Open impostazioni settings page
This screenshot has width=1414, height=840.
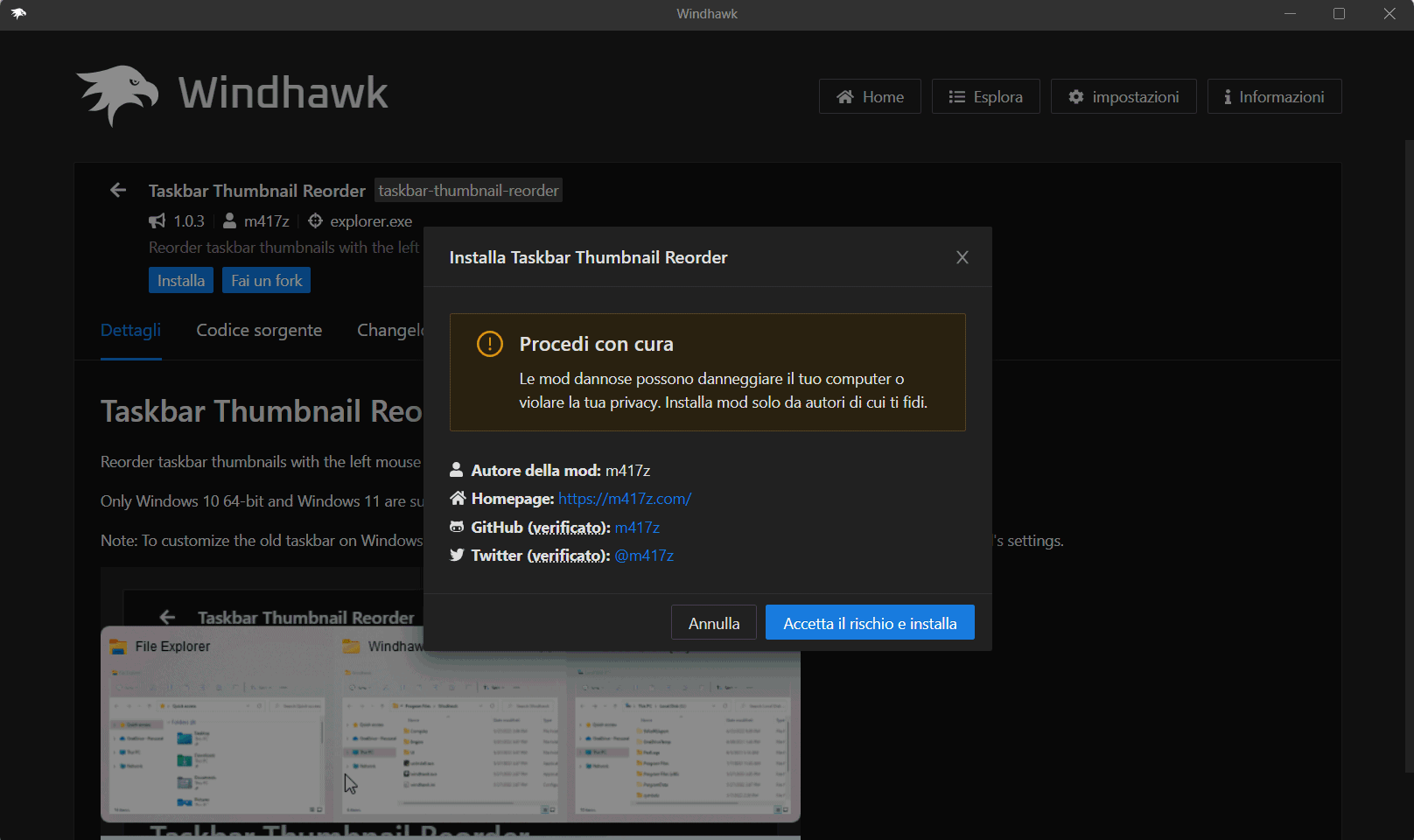(x=1123, y=96)
